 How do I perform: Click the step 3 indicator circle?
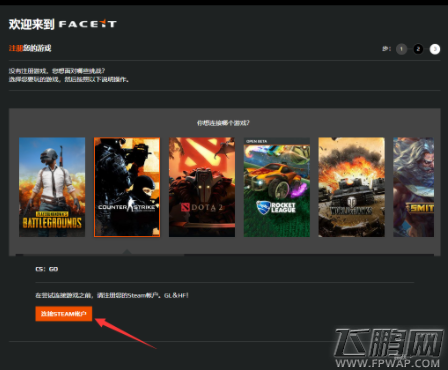pyautogui.click(x=435, y=49)
